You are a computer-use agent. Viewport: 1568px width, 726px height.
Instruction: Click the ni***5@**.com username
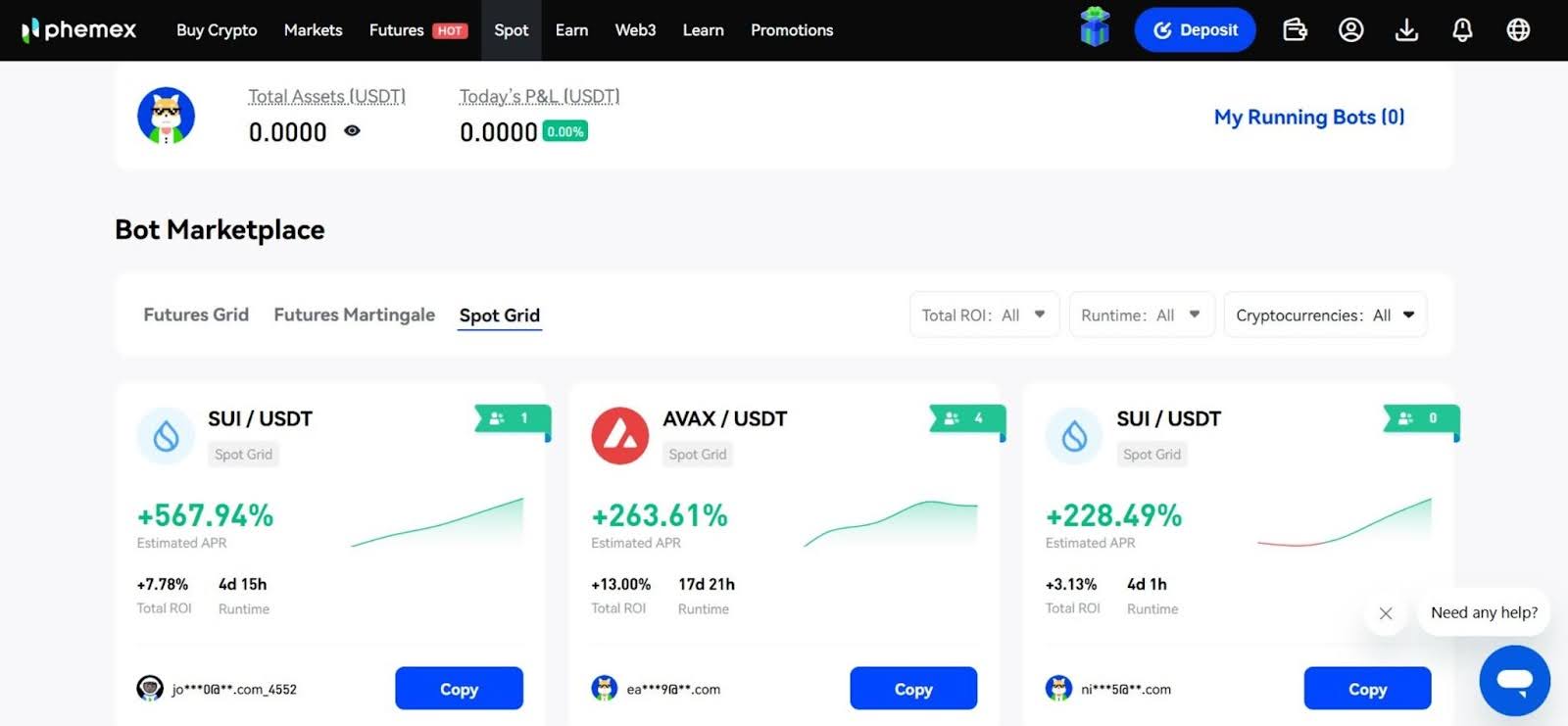point(1126,690)
